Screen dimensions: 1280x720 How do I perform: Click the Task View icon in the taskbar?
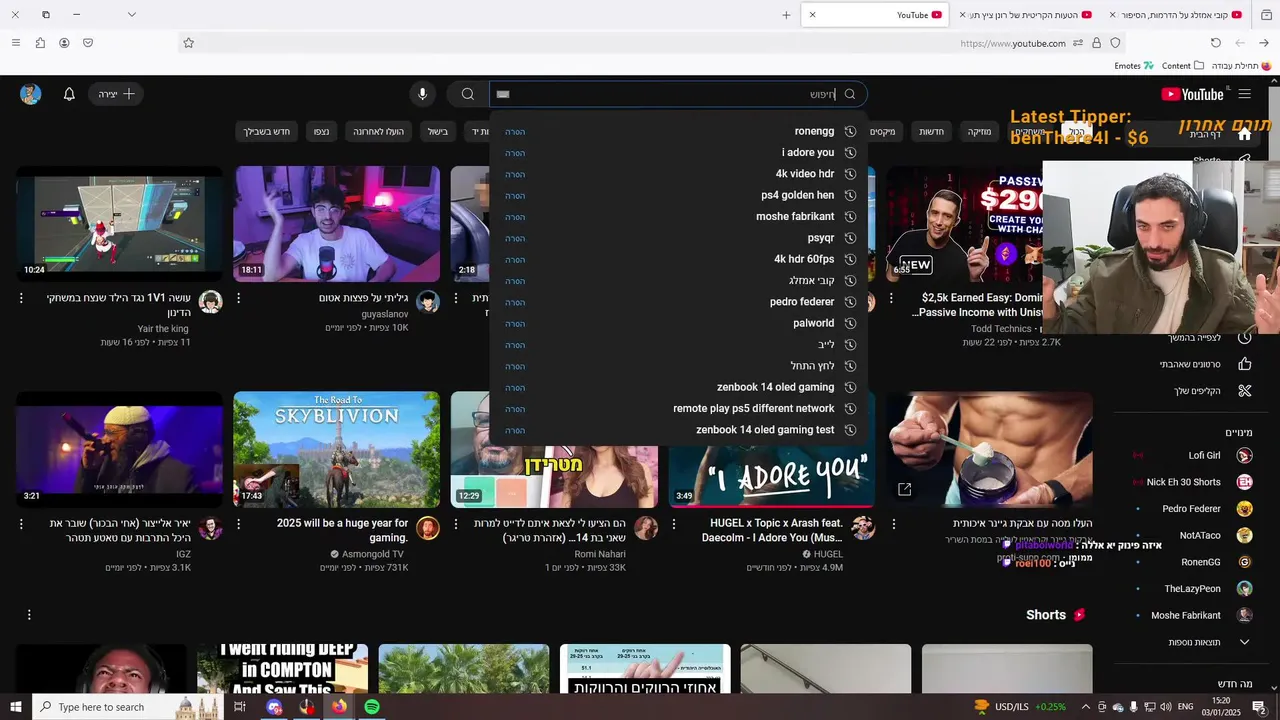(240, 707)
